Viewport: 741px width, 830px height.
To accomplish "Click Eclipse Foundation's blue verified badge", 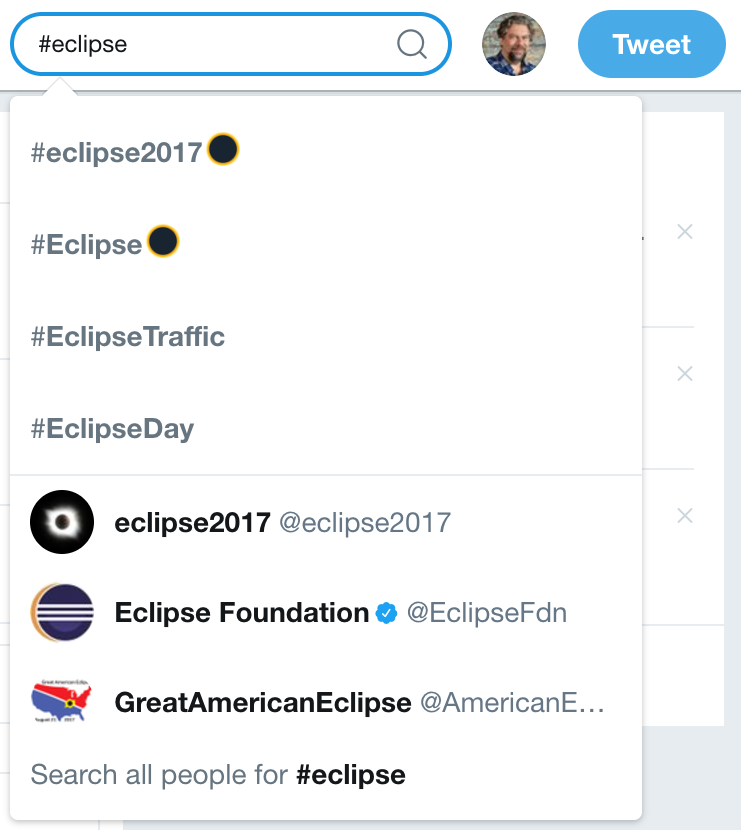I will click(x=387, y=613).
